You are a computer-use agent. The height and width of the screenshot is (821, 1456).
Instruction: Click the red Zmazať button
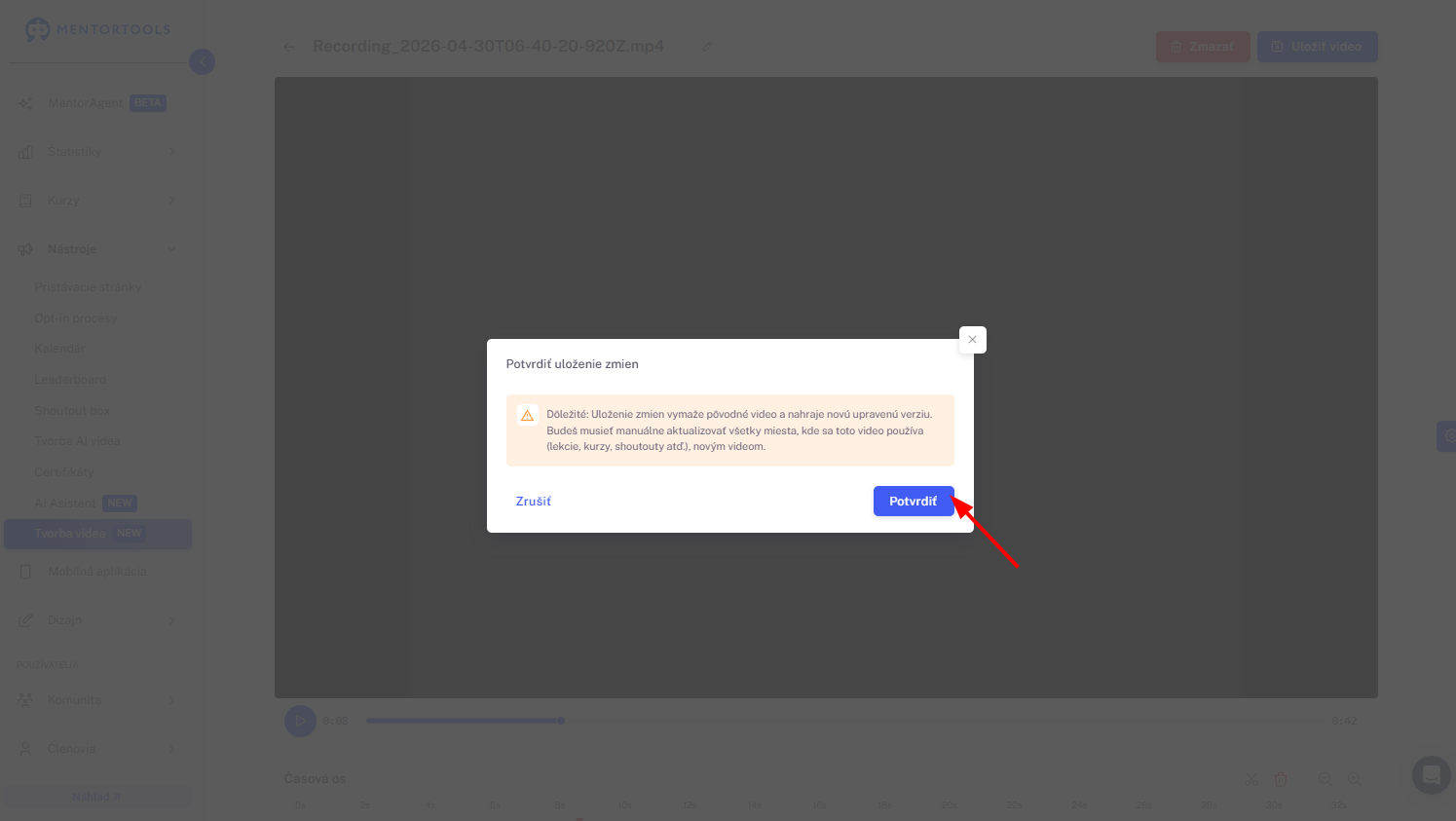click(1203, 47)
